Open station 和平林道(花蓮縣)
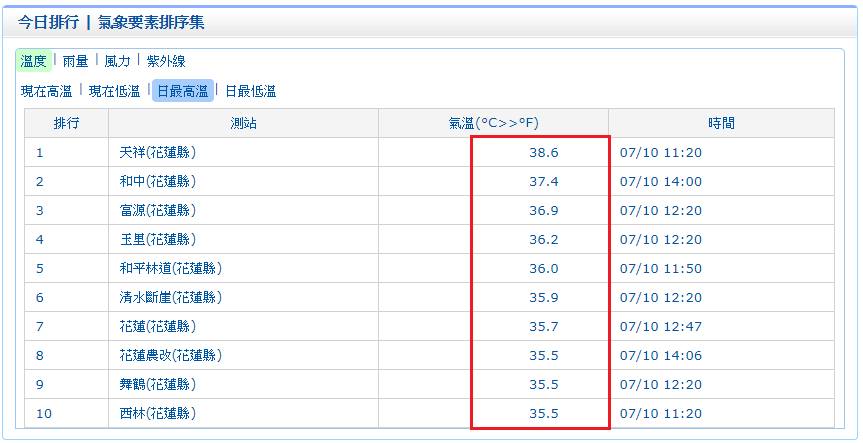 pos(171,269)
